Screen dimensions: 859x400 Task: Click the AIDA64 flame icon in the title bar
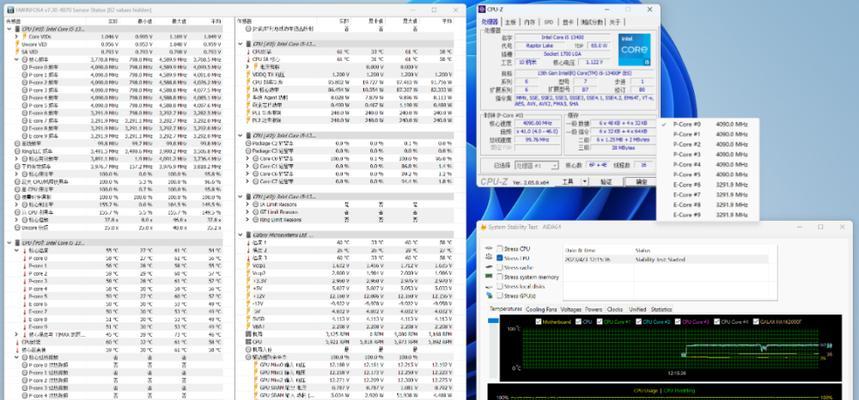483,227
